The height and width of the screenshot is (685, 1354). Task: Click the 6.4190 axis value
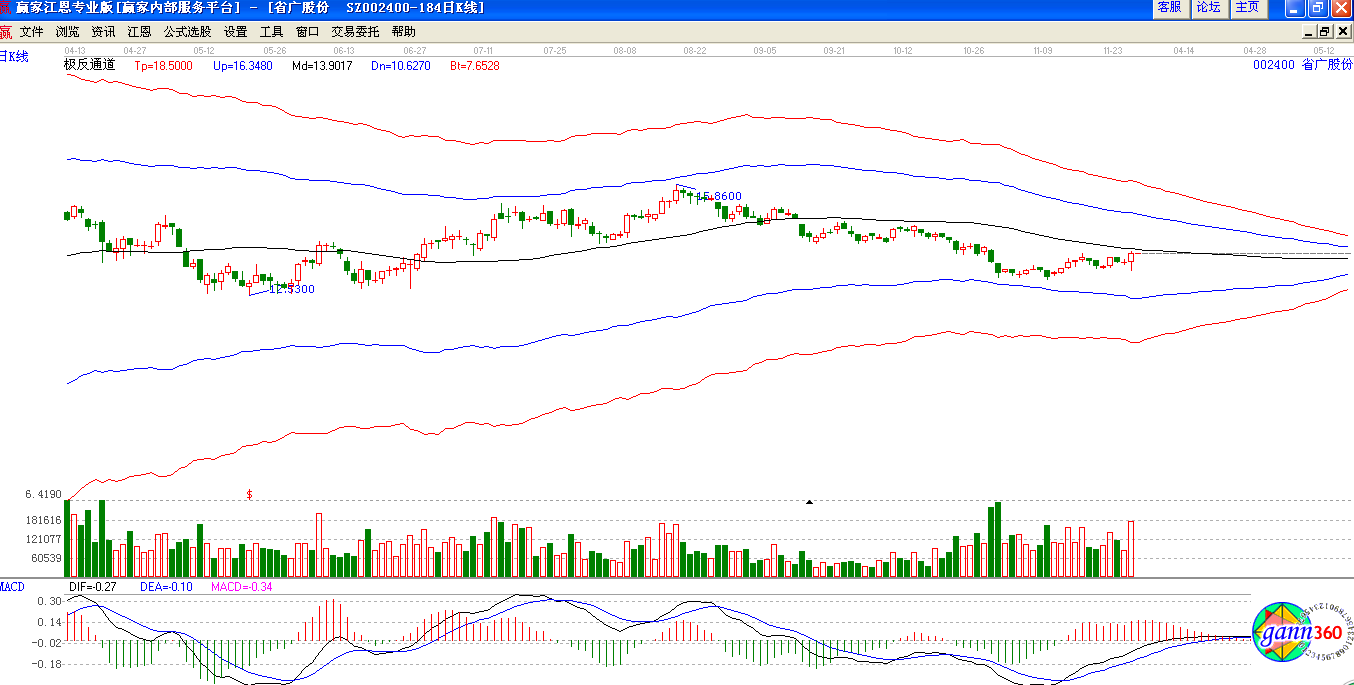coord(44,494)
